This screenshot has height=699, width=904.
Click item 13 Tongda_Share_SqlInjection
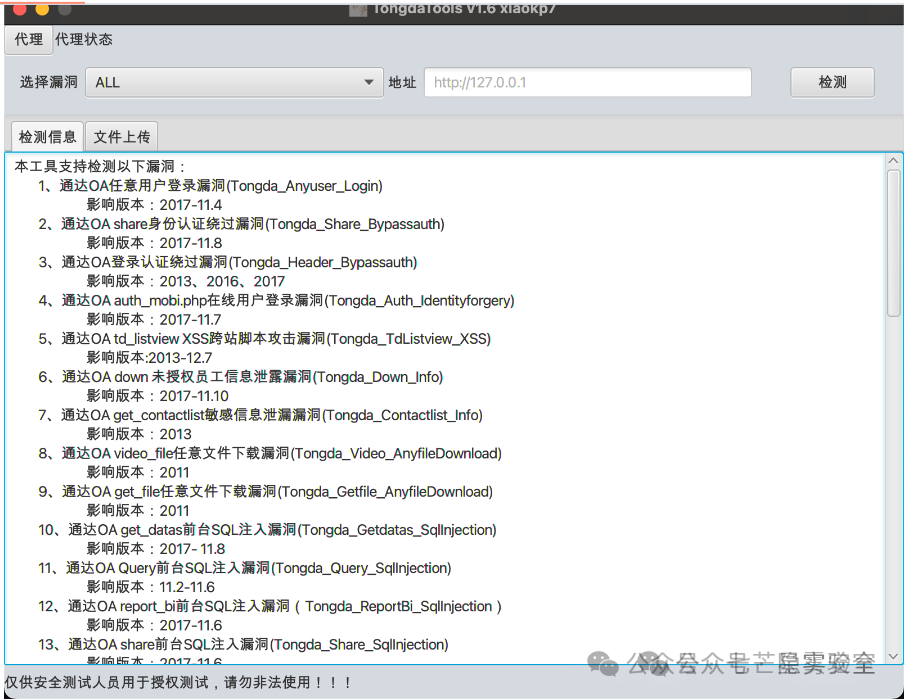243,644
